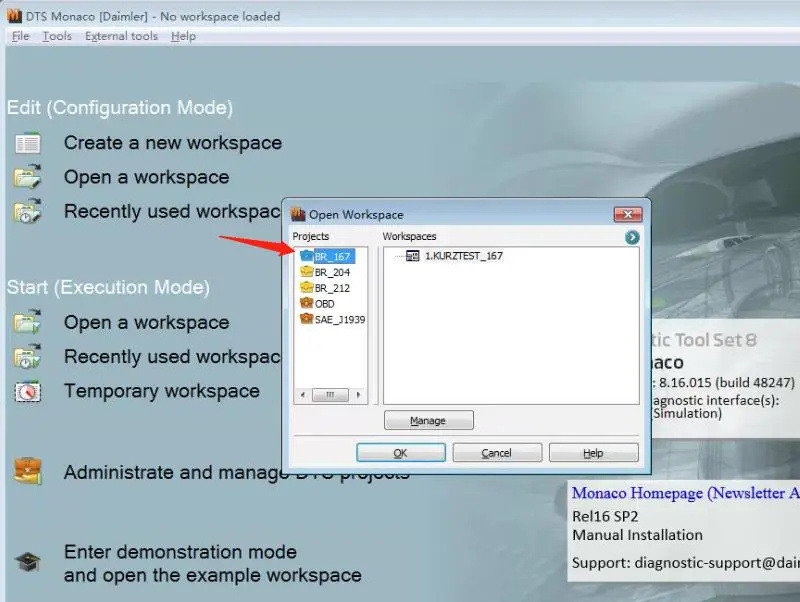Screen dimensions: 800x602
Task: Click the green arrow icon in Open Workspace dialog
Action: pos(632,237)
